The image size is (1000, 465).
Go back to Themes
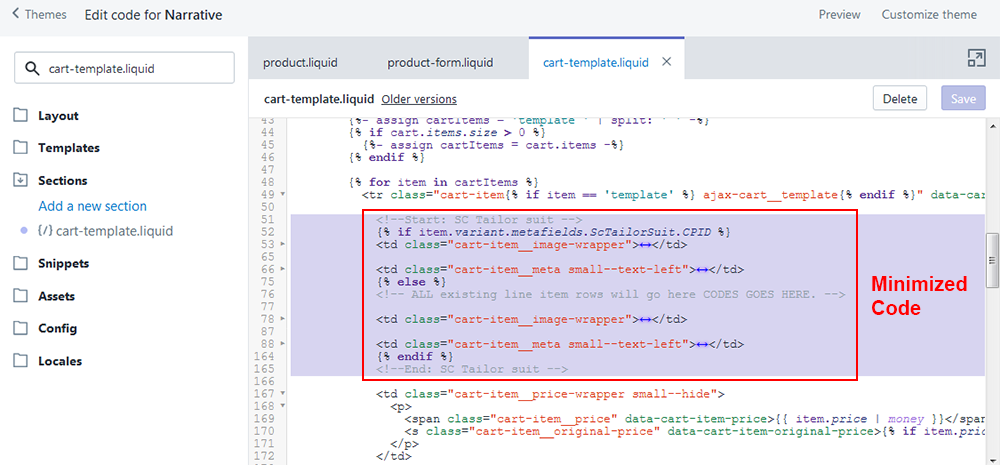(39, 15)
